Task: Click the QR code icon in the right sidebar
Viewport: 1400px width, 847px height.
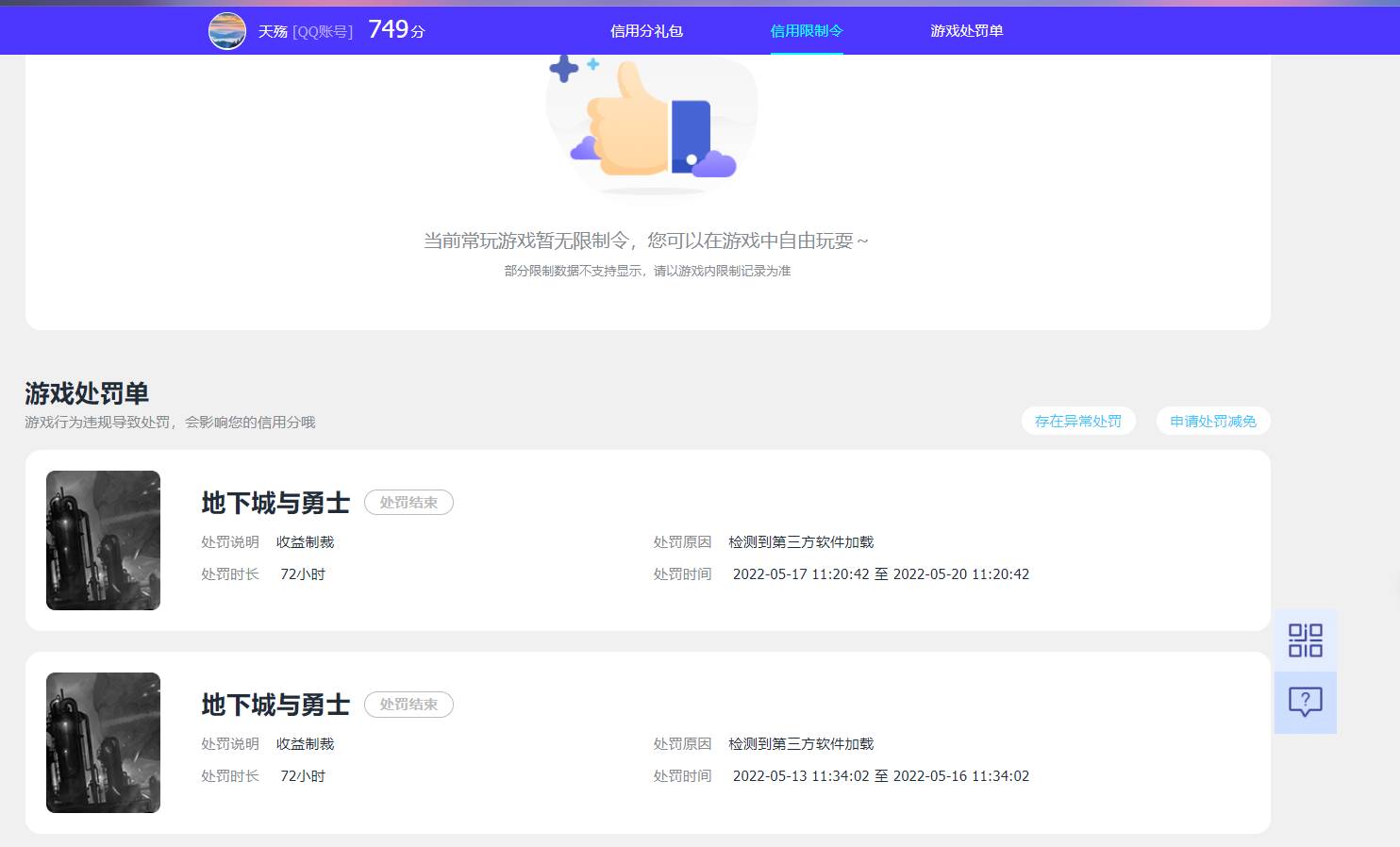Action: pos(1305,639)
